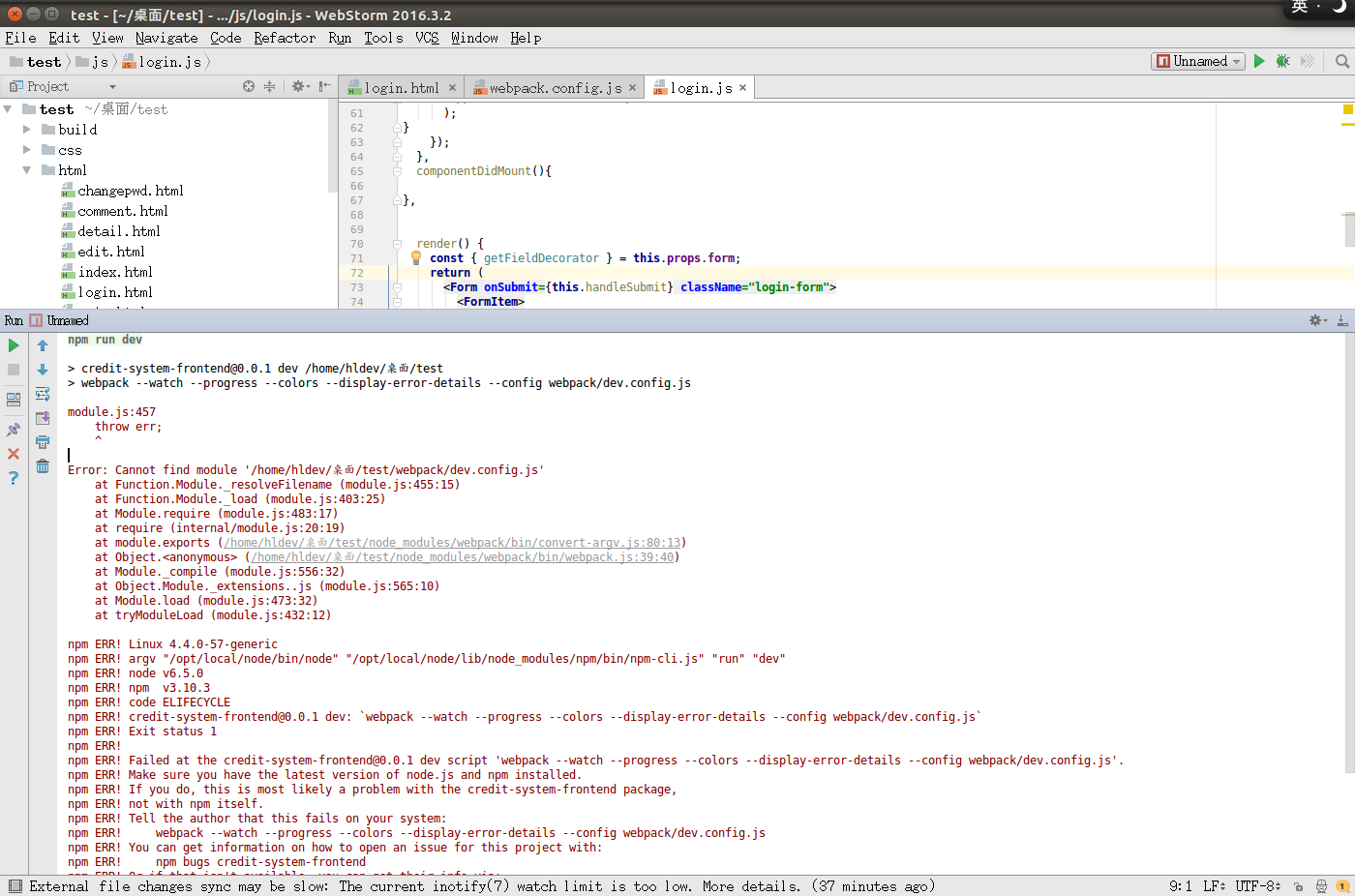Open Event Log notification bubble
The height and width of the screenshot is (896, 1355).
coord(1343,886)
